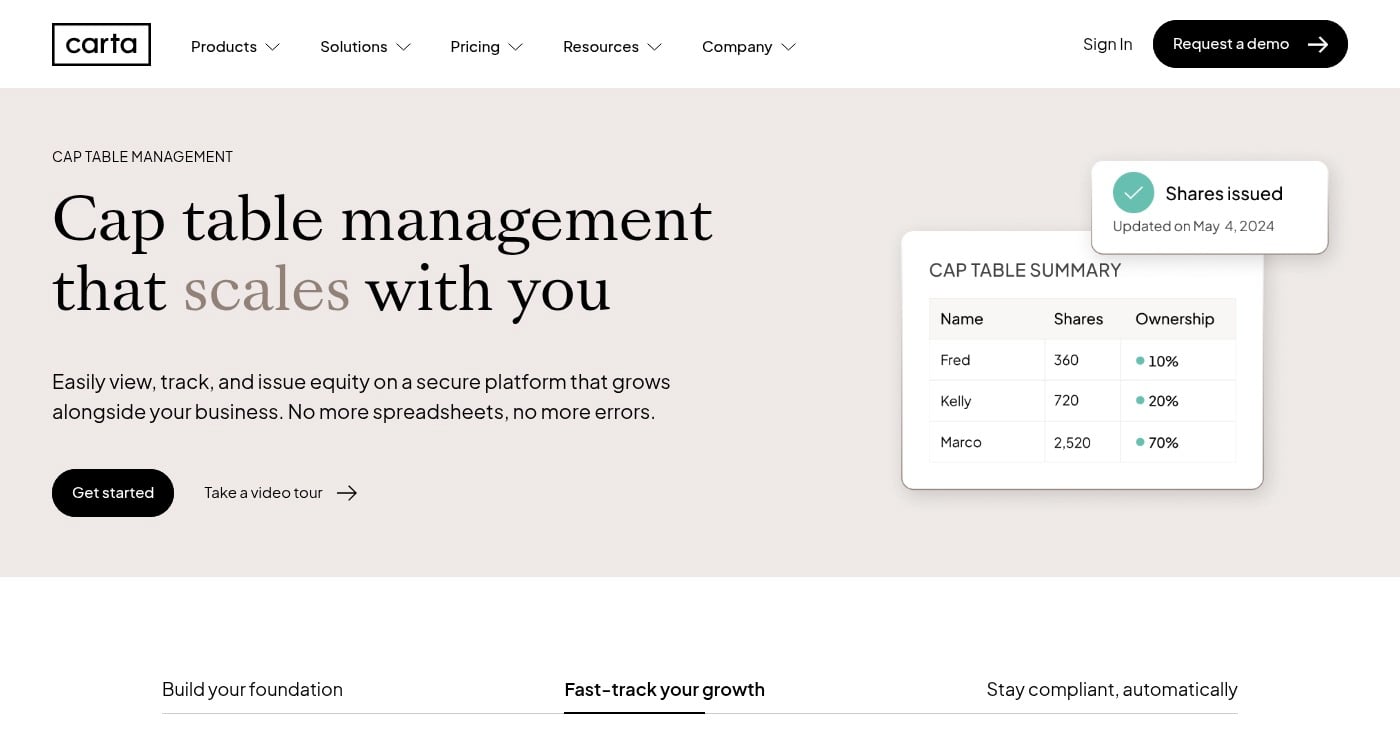Image resolution: width=1400 pixels, height=735 pixels.
Task: Click the Carta logo
Action: [x=100, y=44]
